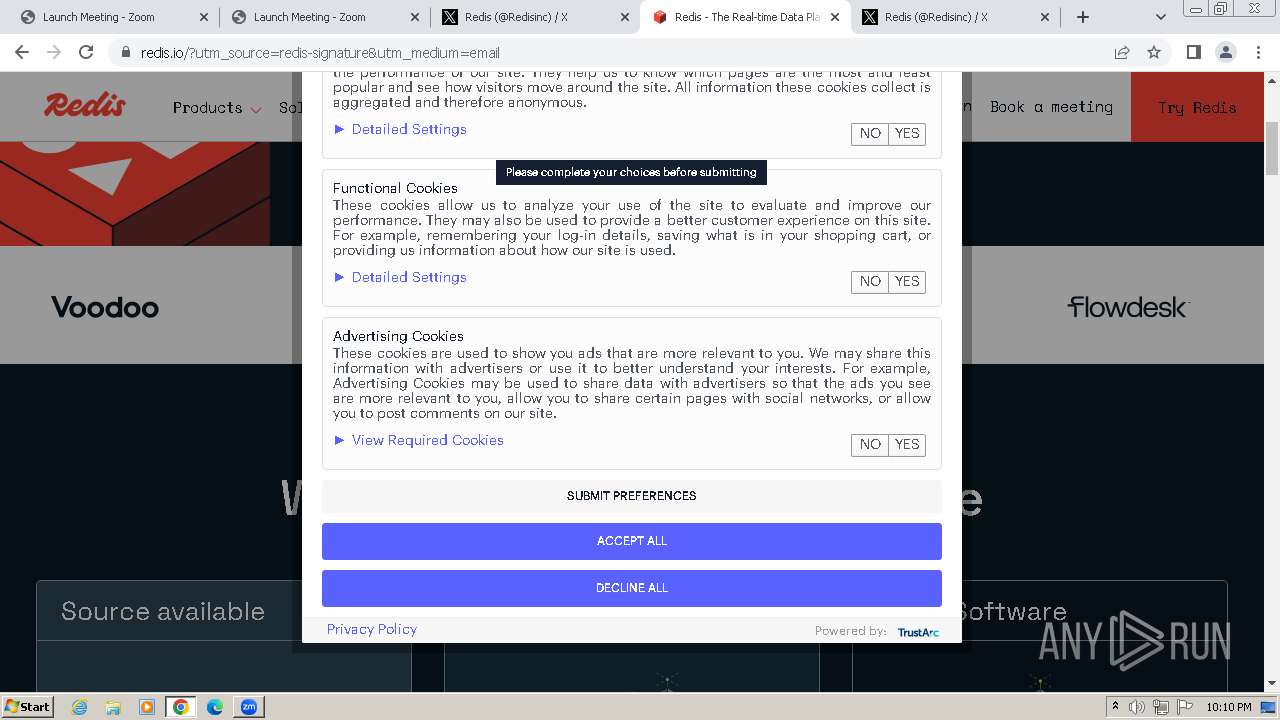
Task: Click scrollbar down arrow
Action: pos(1272,683)
